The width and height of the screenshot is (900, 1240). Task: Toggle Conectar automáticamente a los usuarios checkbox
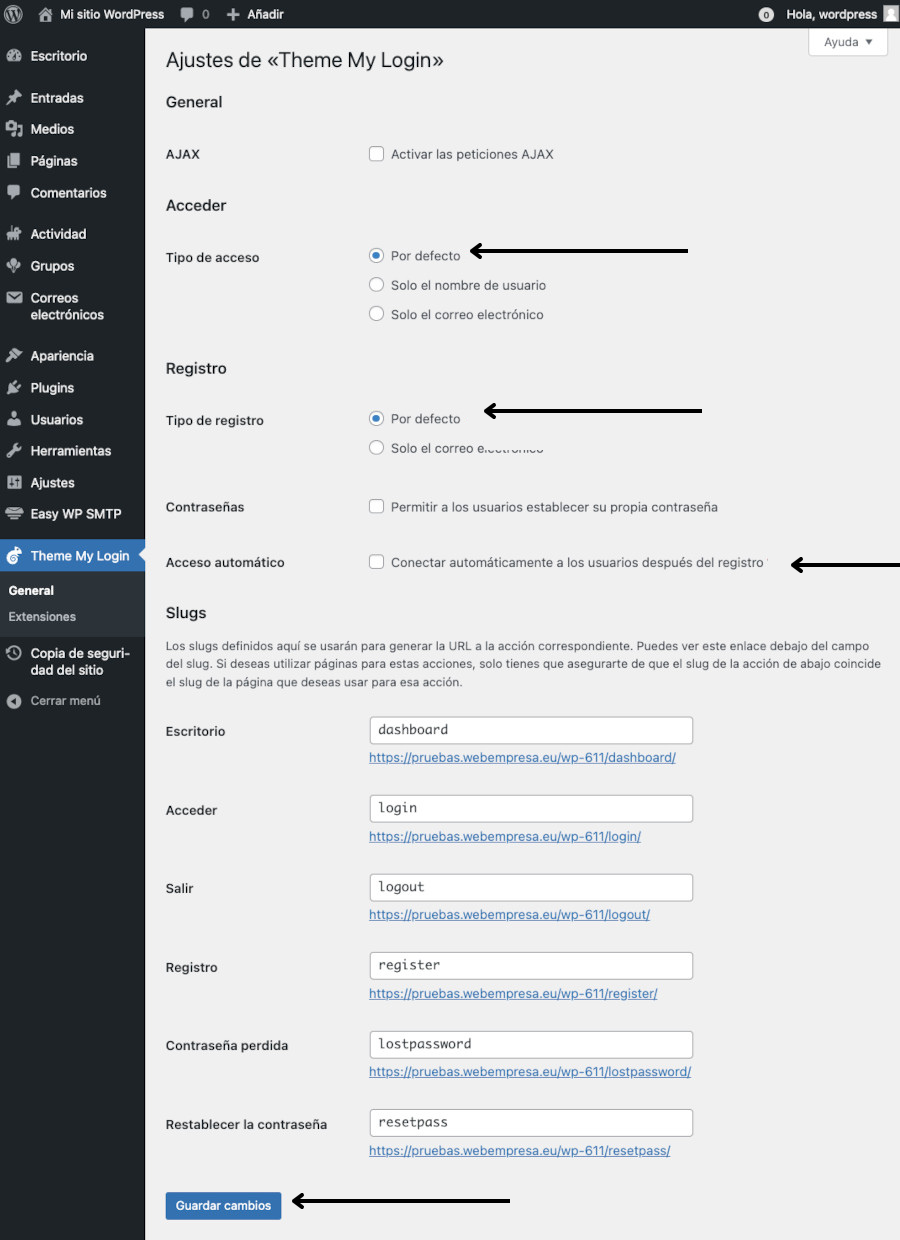point(377,562)
